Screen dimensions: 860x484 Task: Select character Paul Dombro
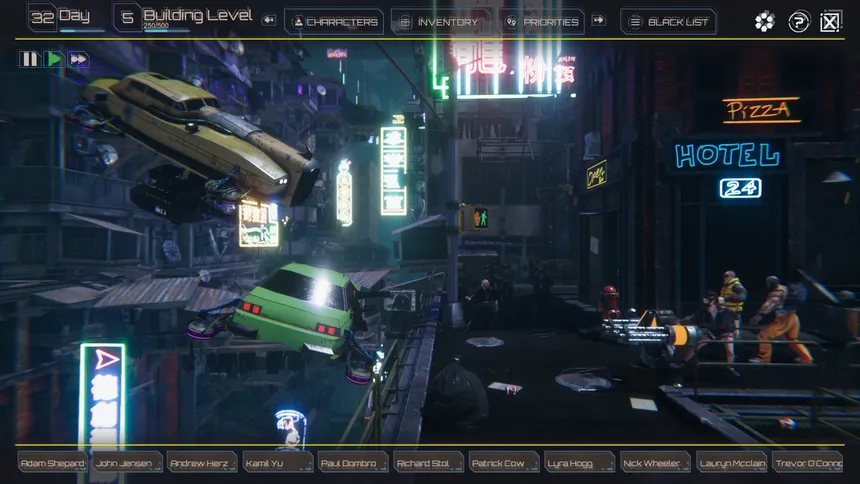click(353, 463)
